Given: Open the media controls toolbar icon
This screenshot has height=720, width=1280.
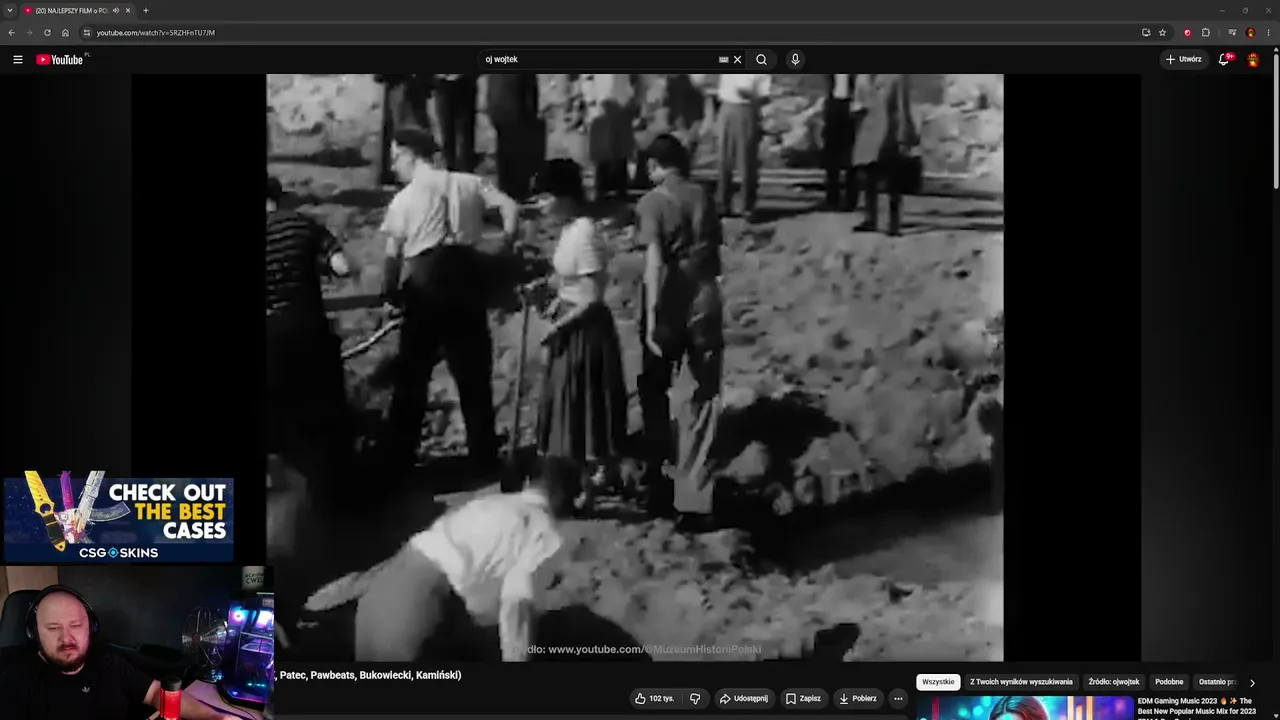Looking at the screenshot, I should point(1232,33).
